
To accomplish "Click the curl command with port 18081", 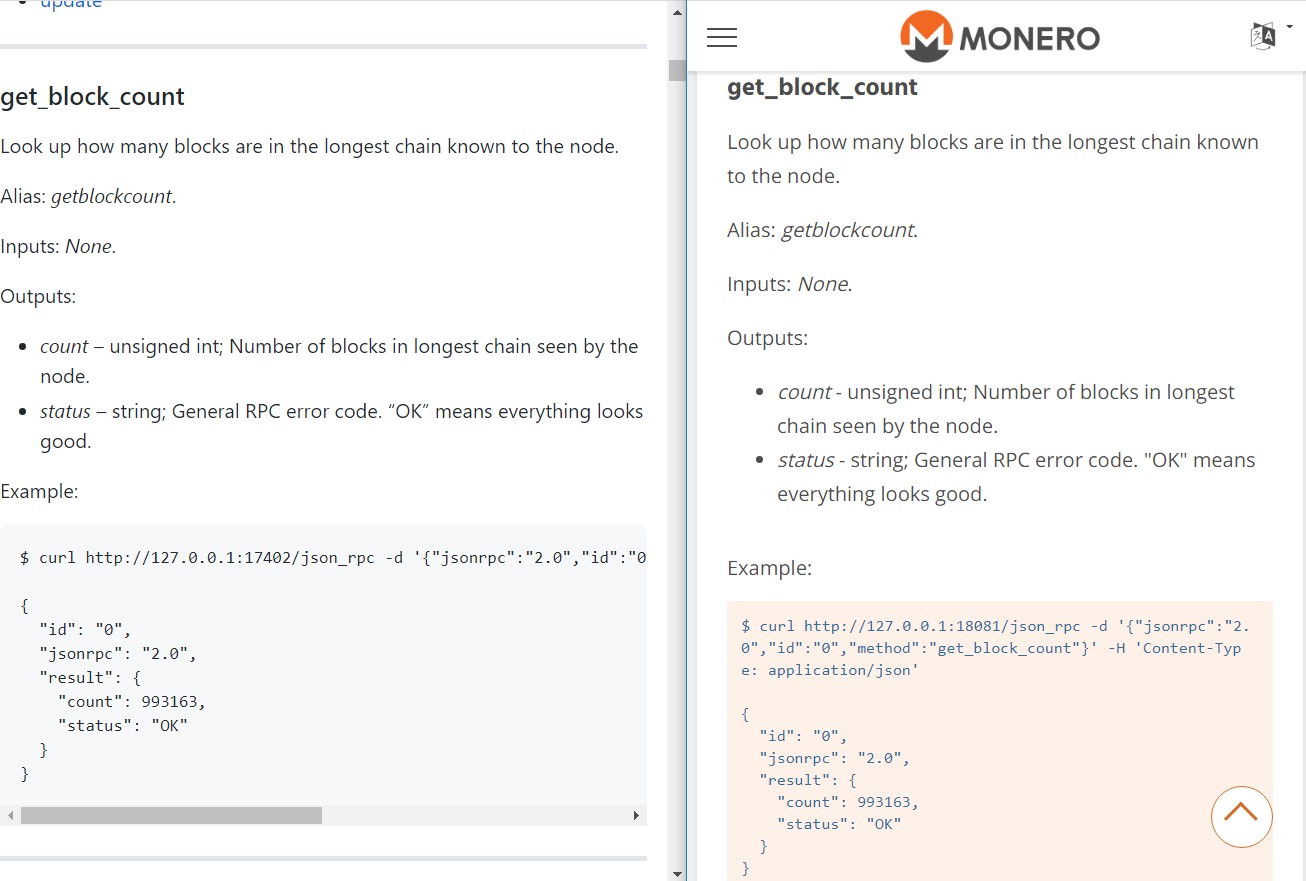I will pyautogui.click(x=995, y=648).
